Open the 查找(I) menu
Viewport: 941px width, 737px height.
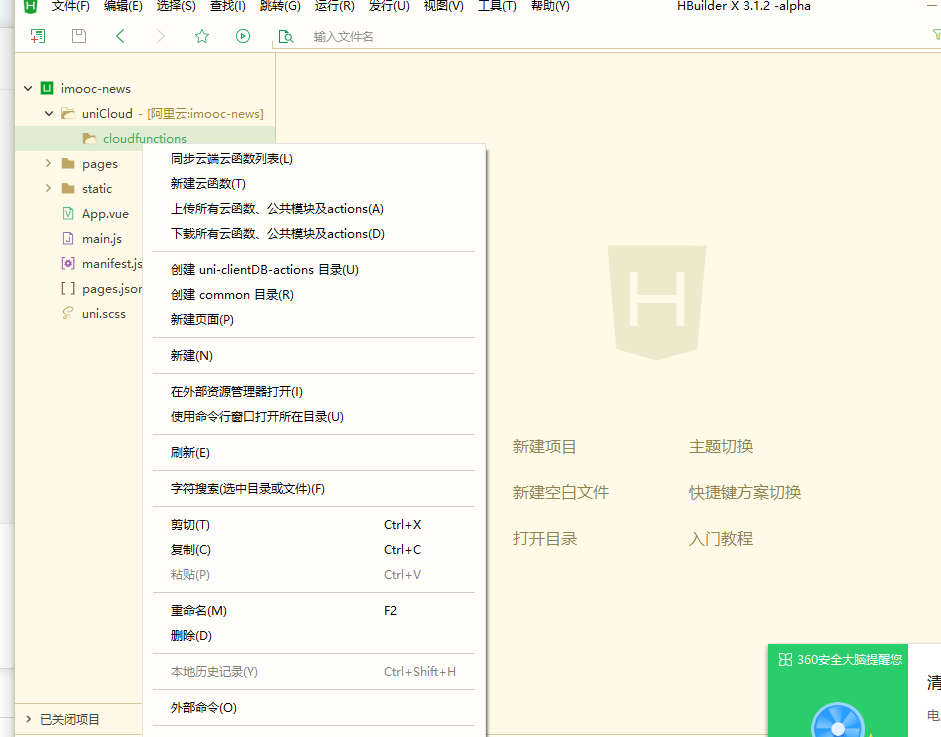click(x=227, y=6)
